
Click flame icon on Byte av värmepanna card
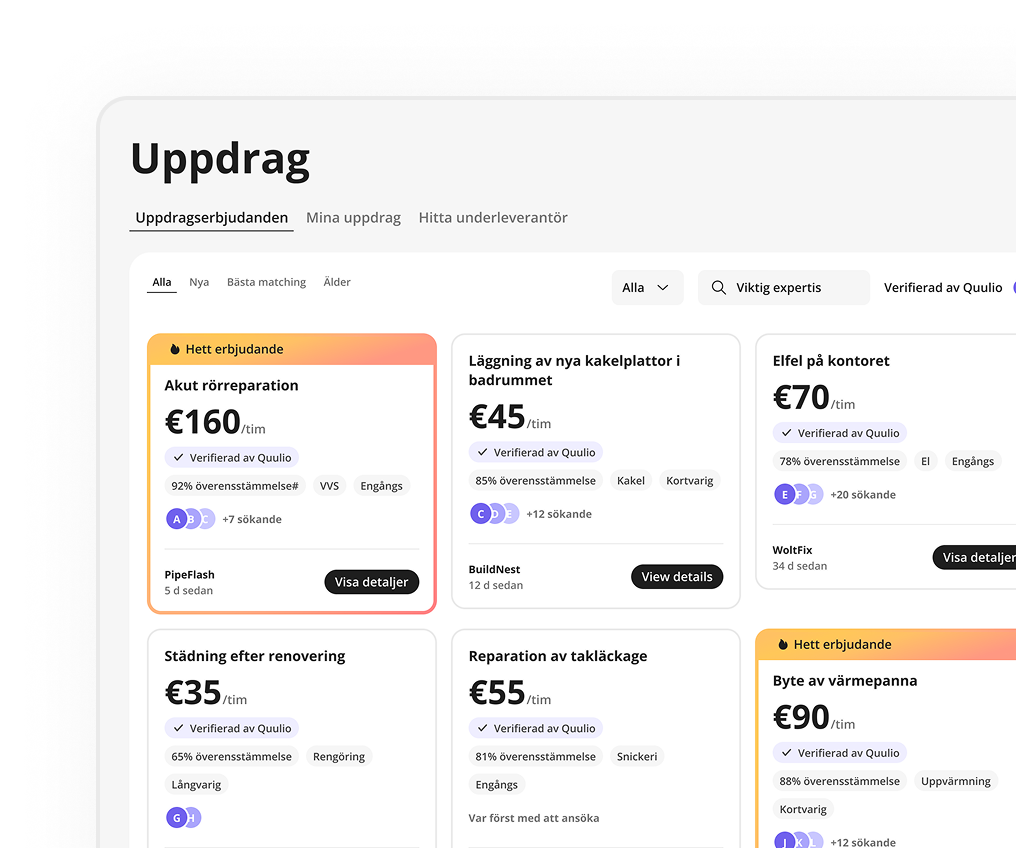(783, 645)
